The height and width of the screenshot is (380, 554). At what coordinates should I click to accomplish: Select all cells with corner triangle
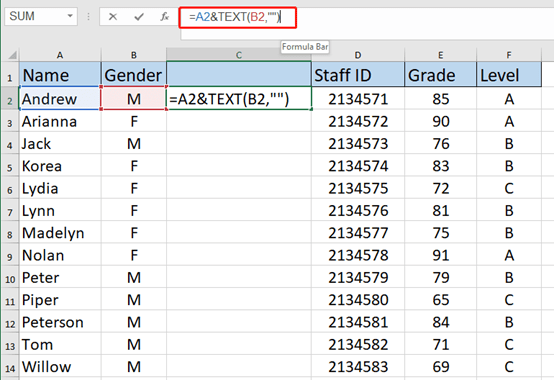click(x=12, y=55)
